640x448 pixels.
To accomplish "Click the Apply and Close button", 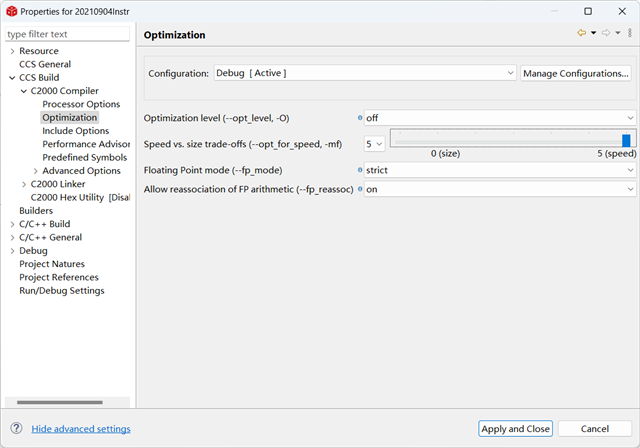I will click(515, 428).
